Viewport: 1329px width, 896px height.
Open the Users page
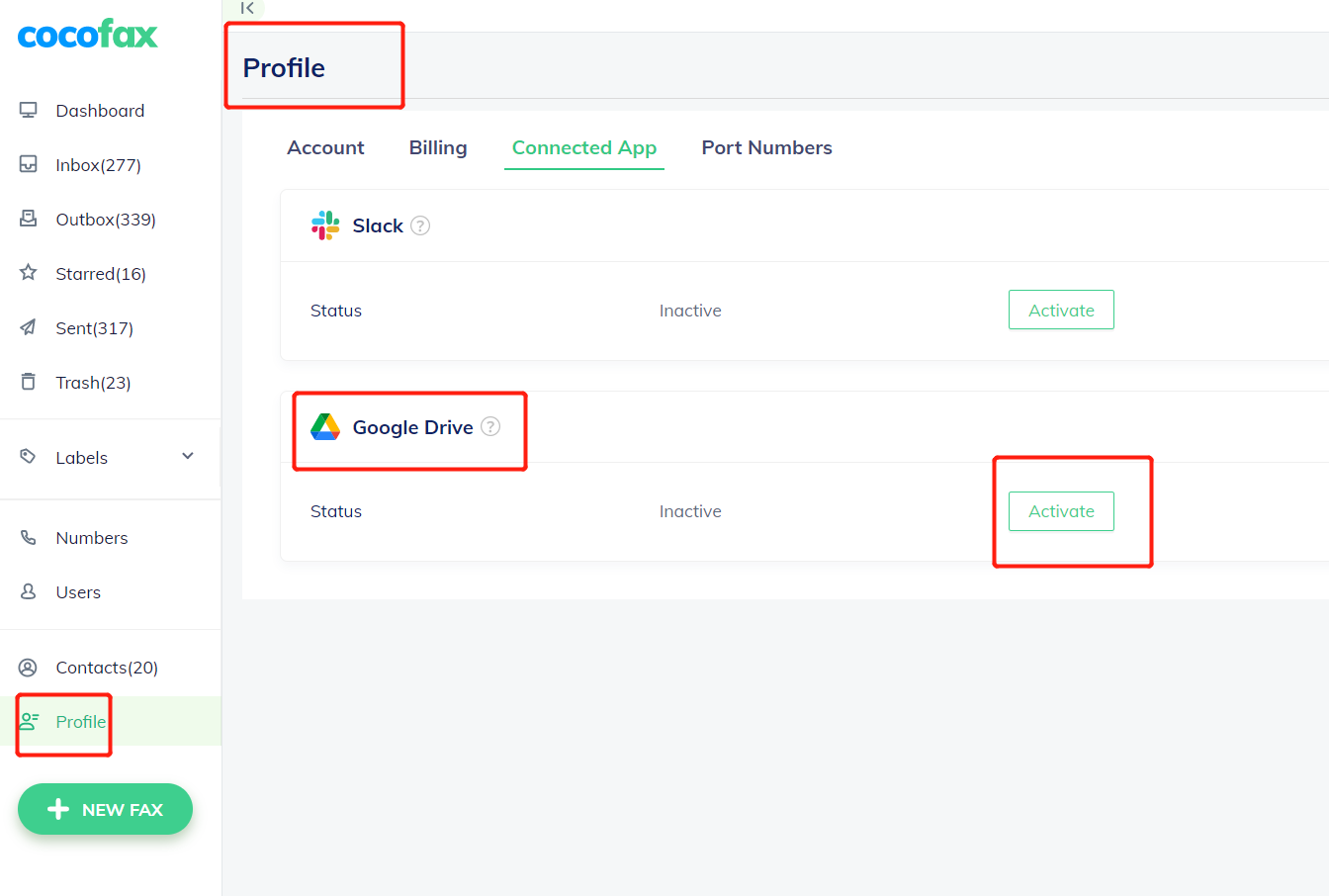(78, 592)
